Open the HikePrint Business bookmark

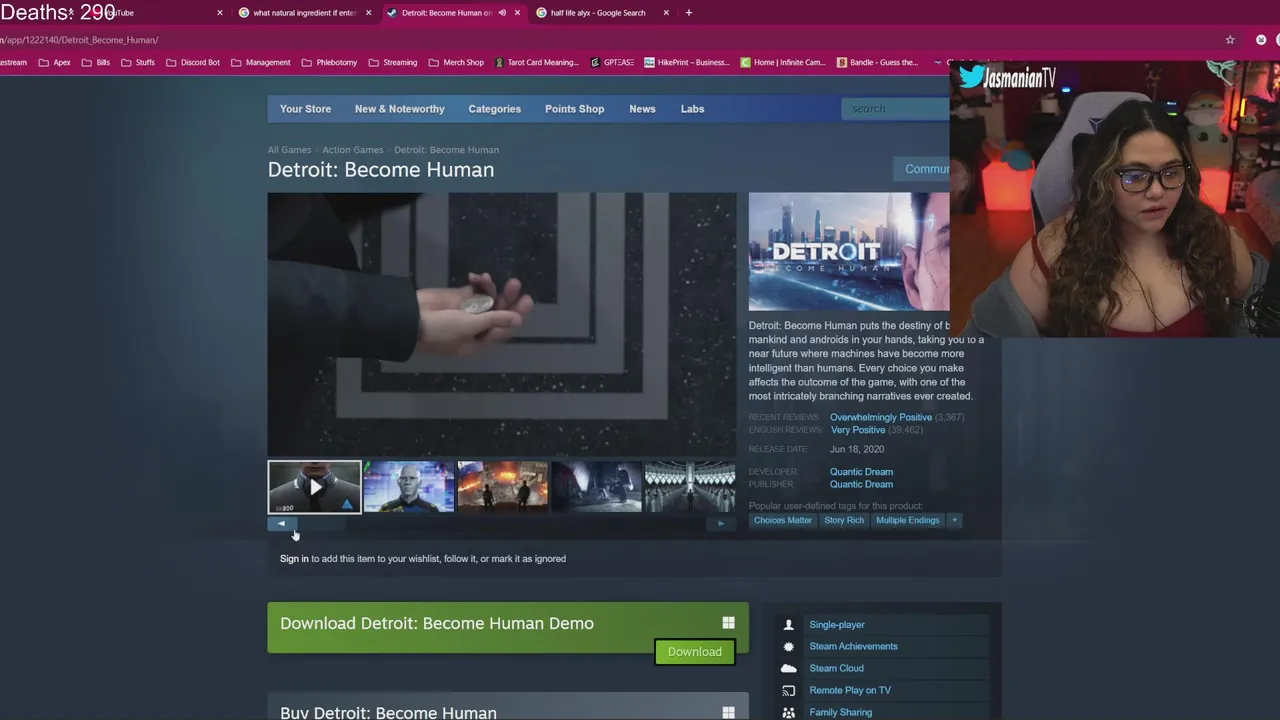click(687, 62)
